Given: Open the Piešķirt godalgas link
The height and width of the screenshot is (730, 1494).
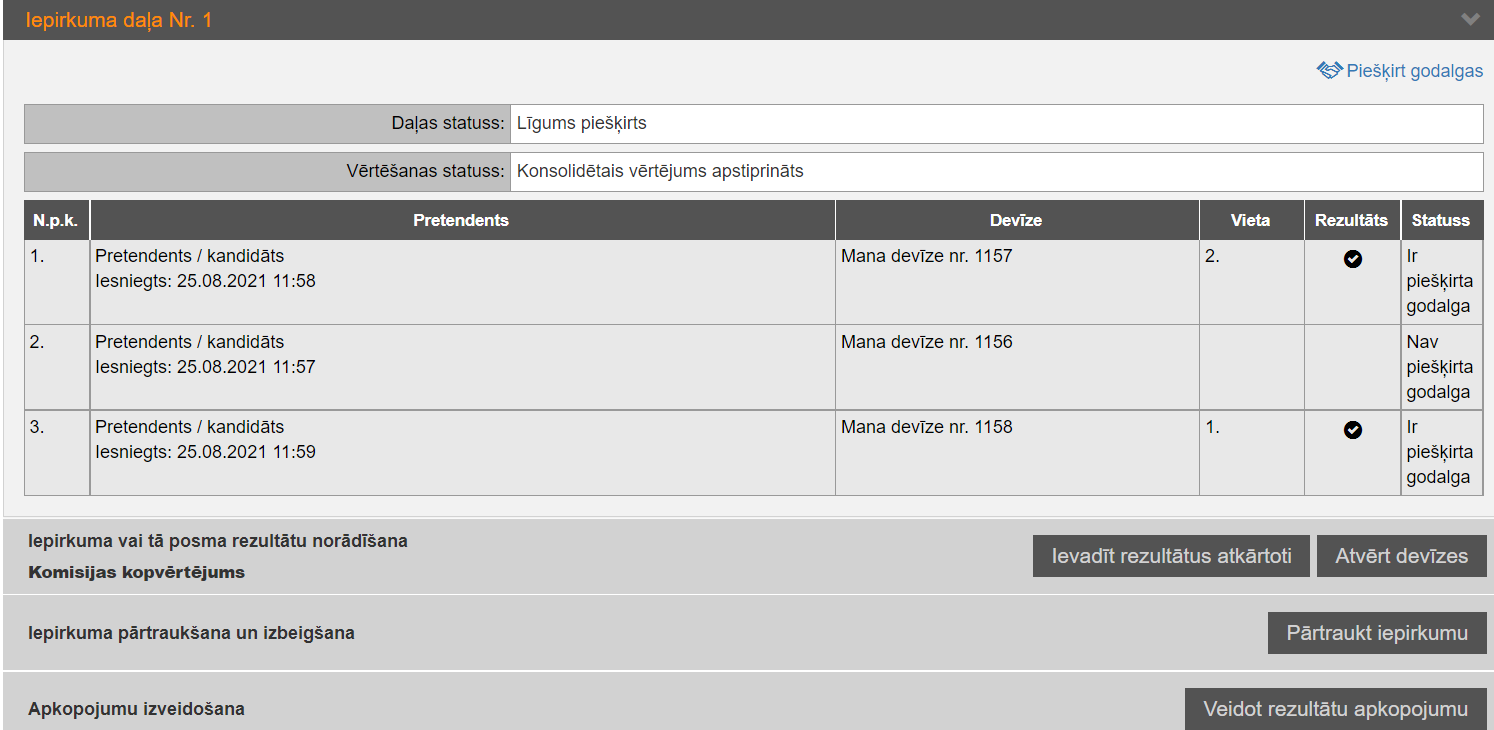Looking at the screenshot, I should pos(1414,71).
